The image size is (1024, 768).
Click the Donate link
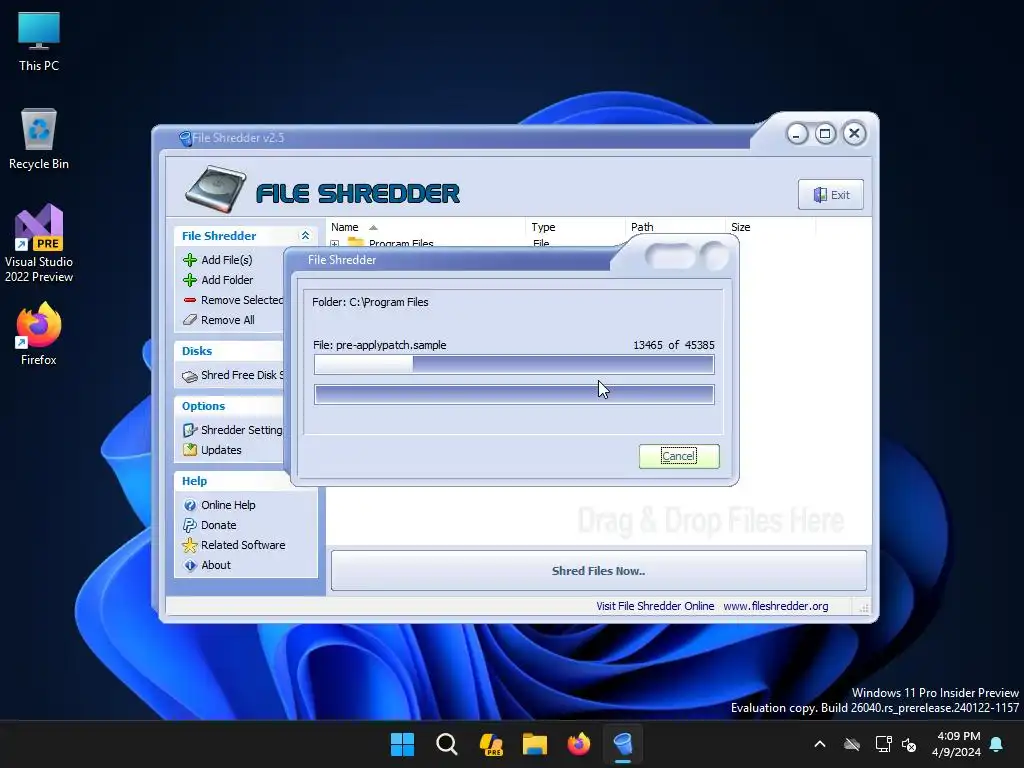[x=219, y=525]
